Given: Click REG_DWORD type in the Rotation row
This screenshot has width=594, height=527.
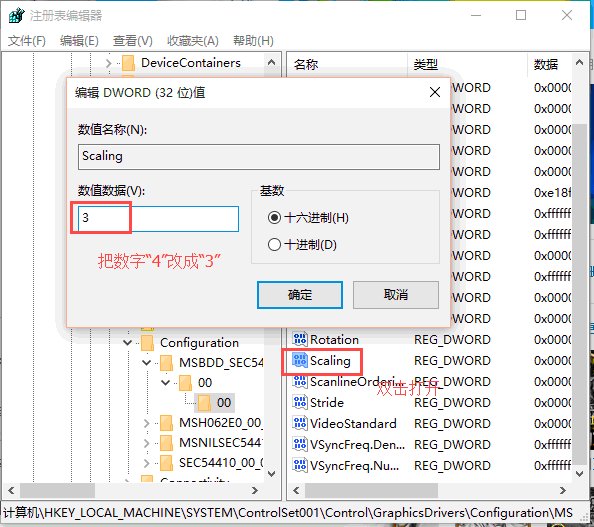Looking at the screenshot, I should tap(452, 339).
